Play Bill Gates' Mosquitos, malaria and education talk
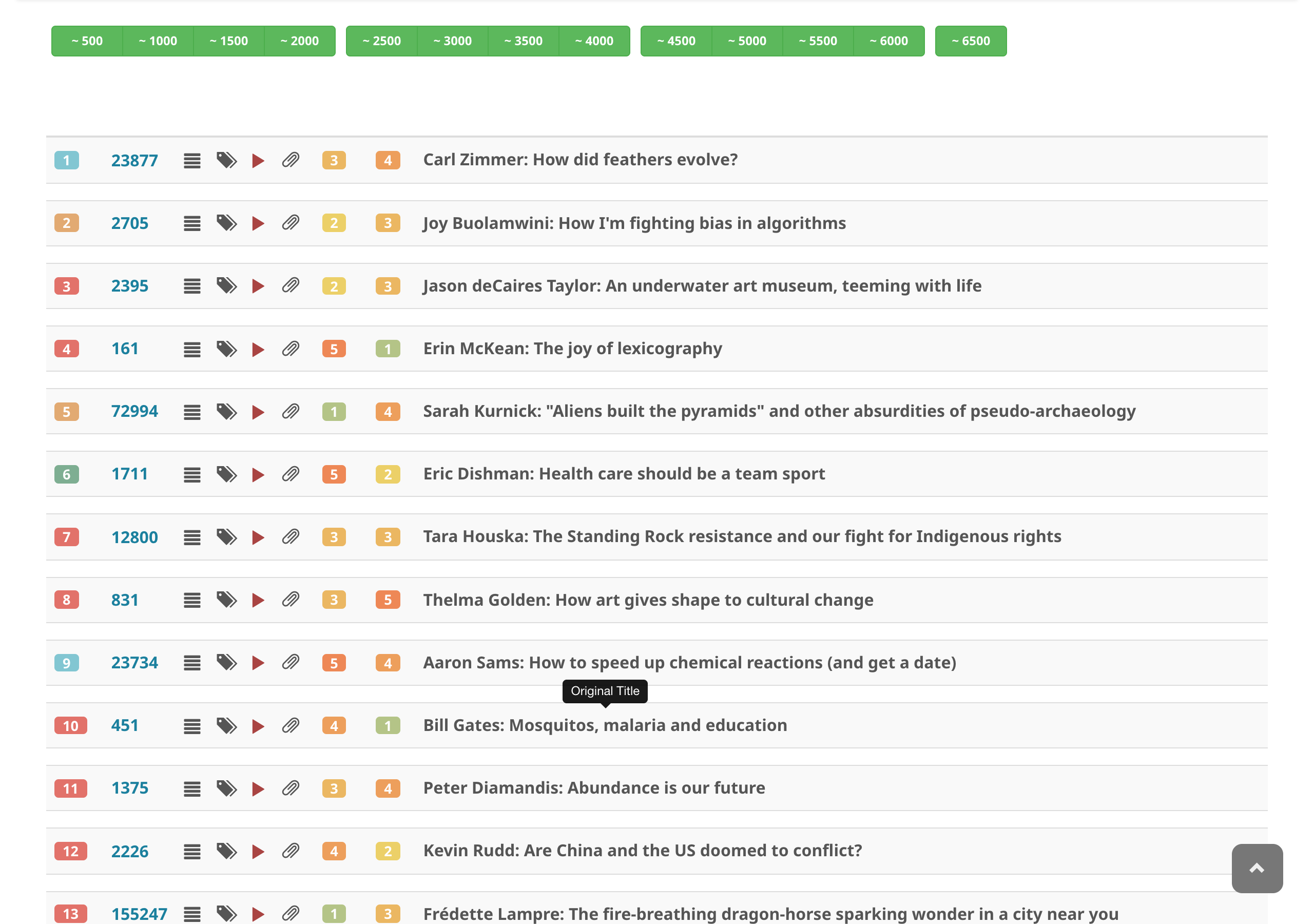This screenshot has width=1314, height=924. [258, 726]
